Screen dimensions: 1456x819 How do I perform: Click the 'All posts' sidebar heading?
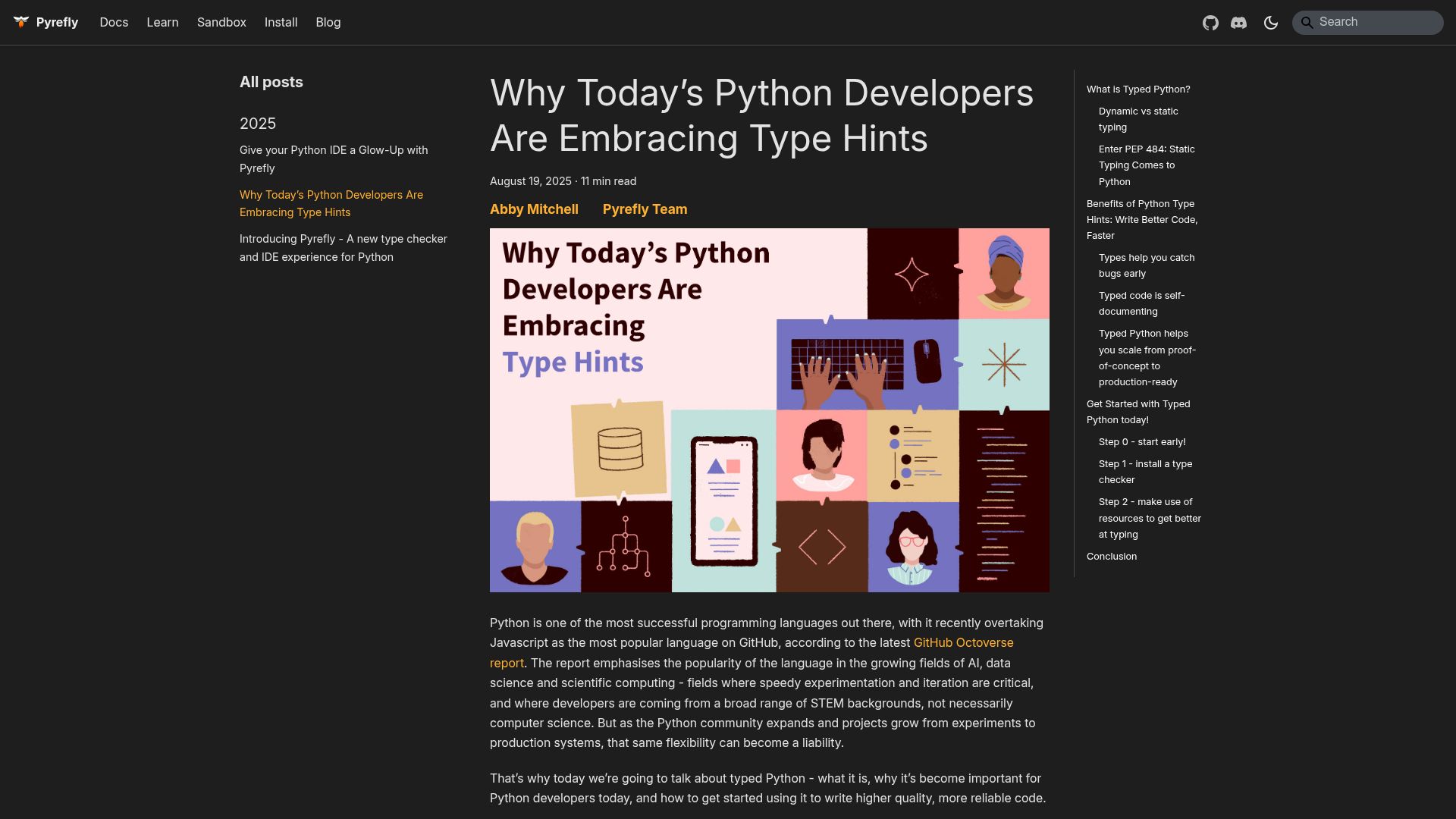(x=271, y=82)
